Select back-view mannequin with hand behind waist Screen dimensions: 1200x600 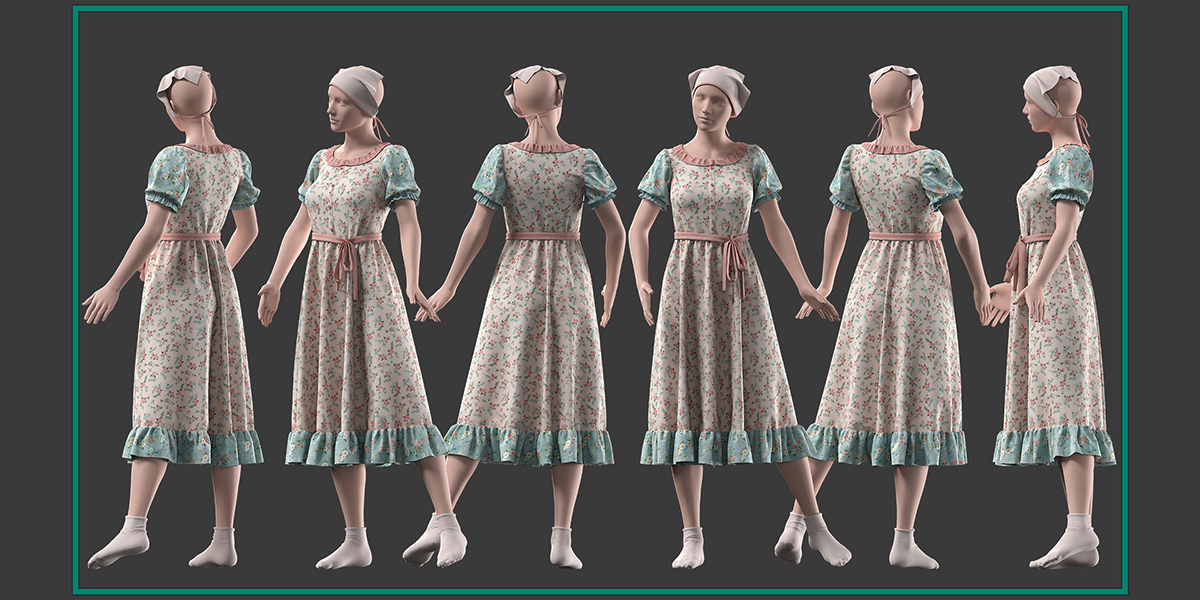click(x=175, y=318)
